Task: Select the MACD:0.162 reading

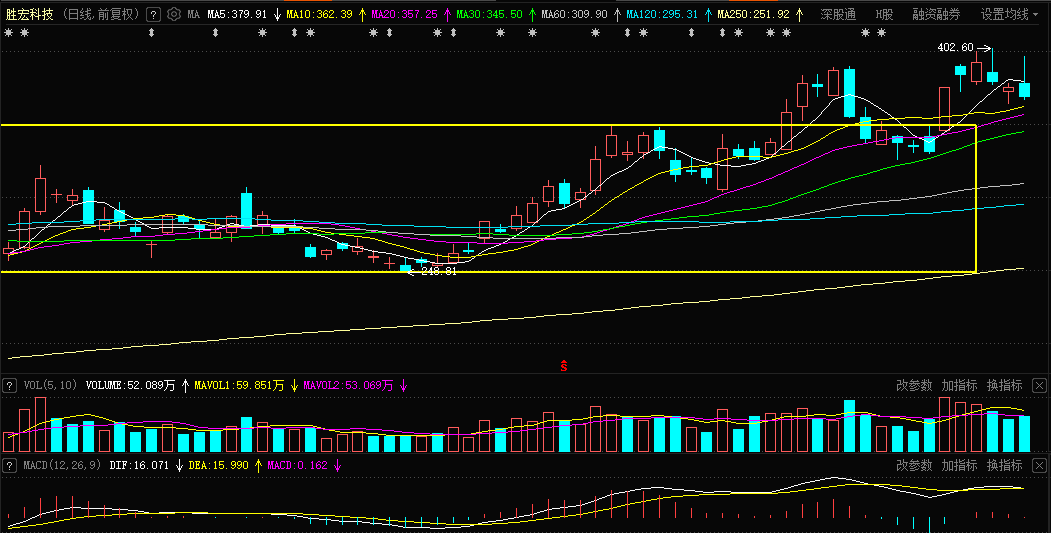Action: (x=298, y=465)
